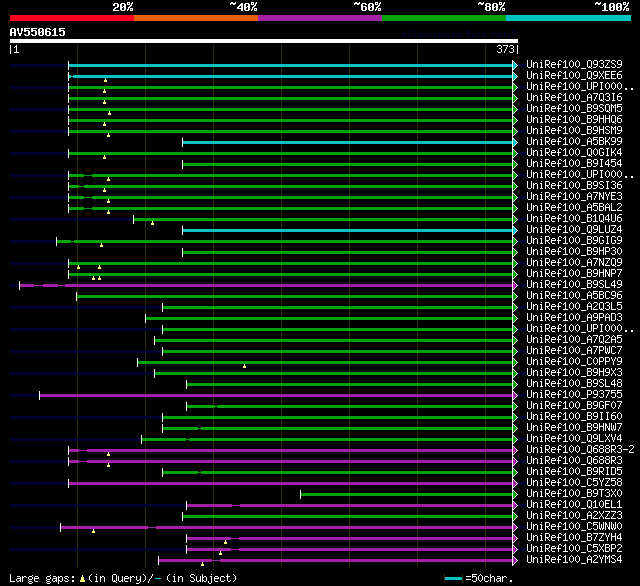Click the UniRef100_Q9LUZ4 label
Image resolution: width=640 pixels, height=586 pixels.
(x=574, y=230)
